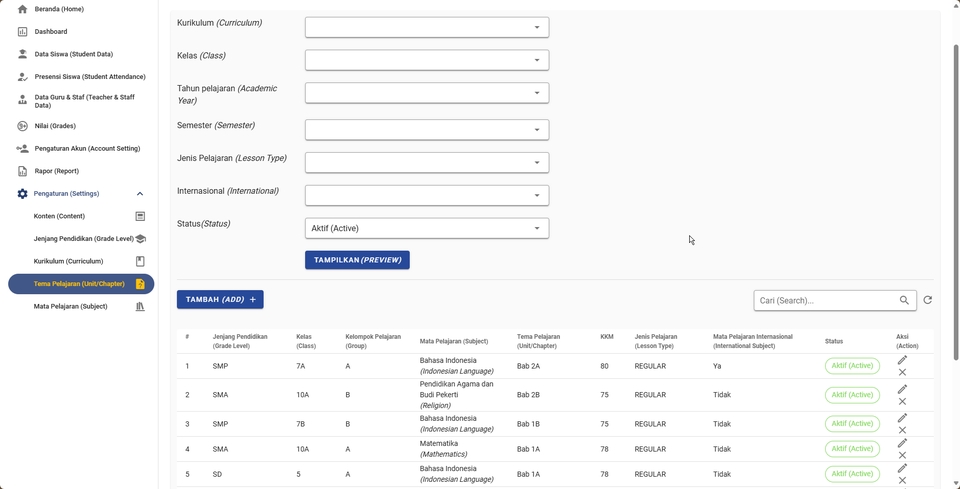
Task: Click the Jenjang Pendidikan graduation cap icon
Action: [x=140, y=239]
